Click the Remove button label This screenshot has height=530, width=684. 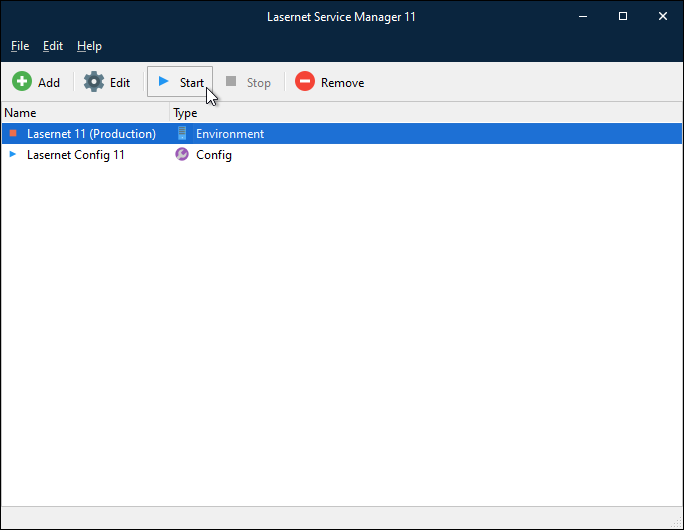point(342,83)
